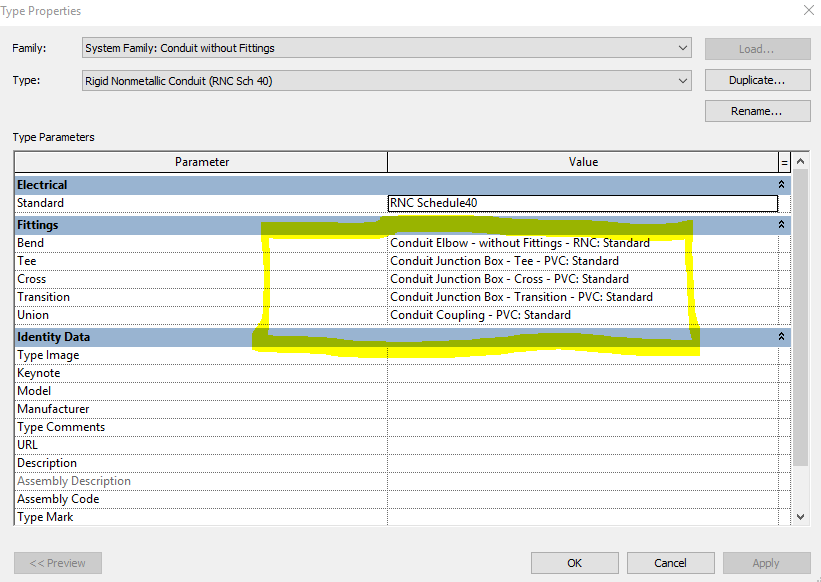
Task: Select the Tee junction box value
Action: pos(583,260)
